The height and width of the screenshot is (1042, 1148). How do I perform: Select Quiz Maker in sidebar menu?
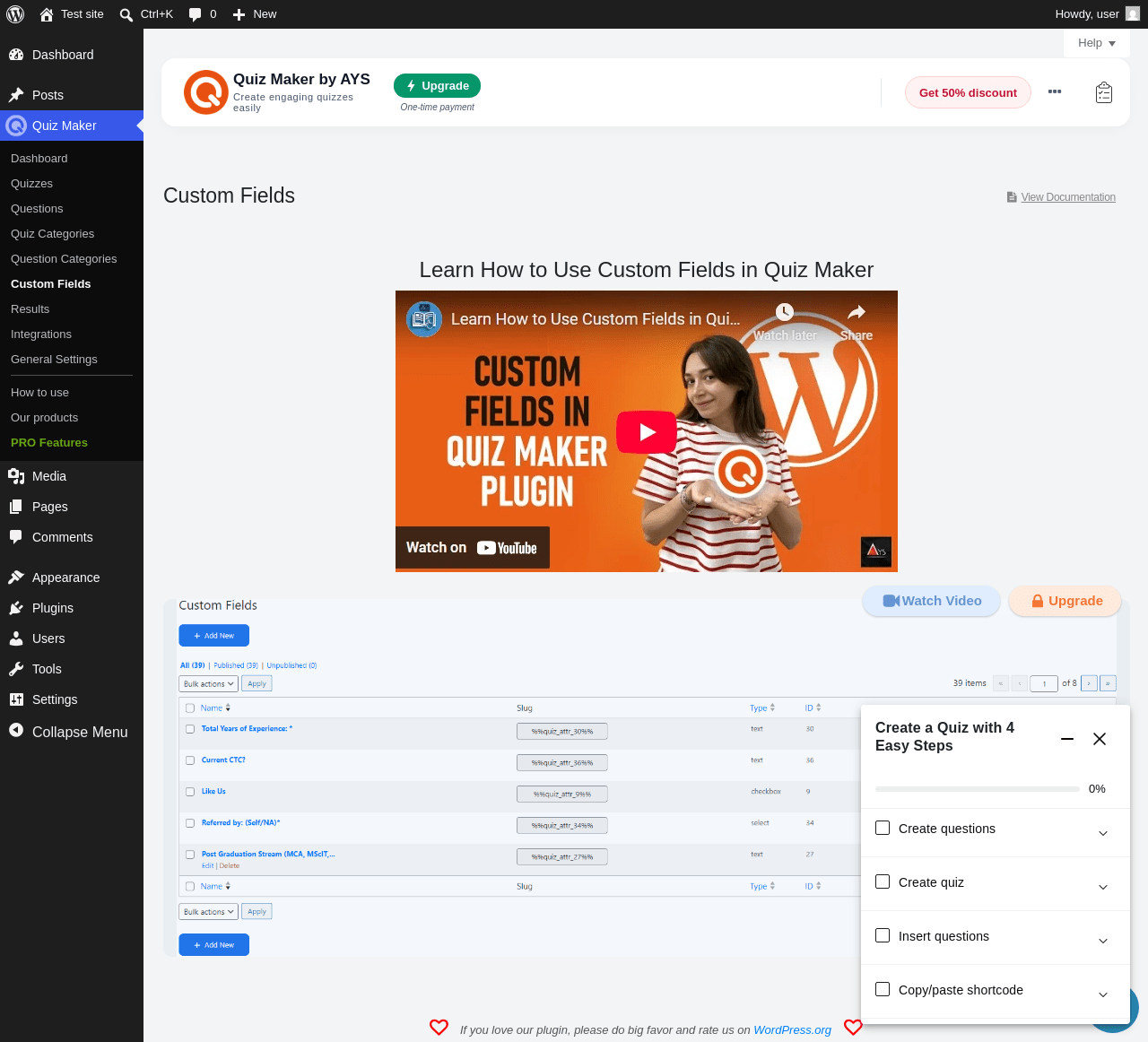tap(72, 126)
